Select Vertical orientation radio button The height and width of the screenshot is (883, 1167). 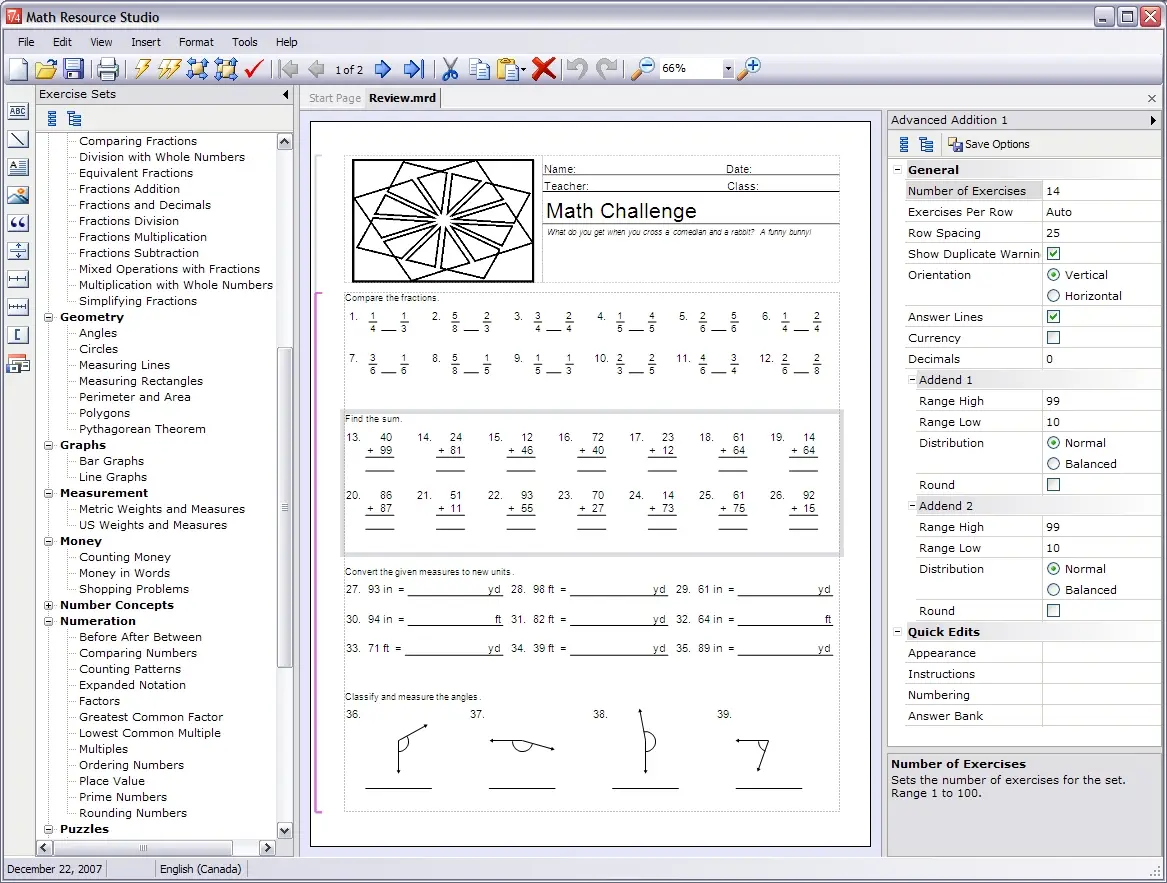(x=1053, y=275)
